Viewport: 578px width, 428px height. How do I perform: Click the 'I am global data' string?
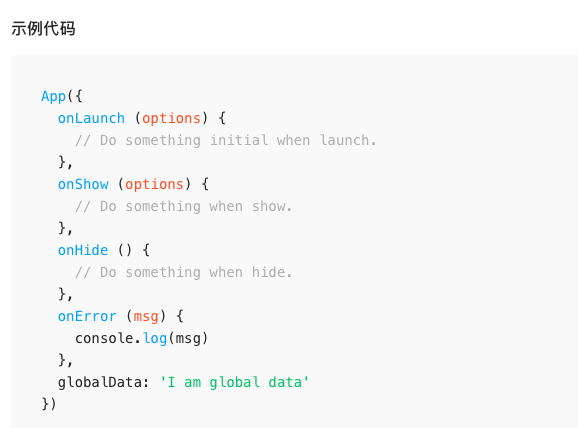click(x=235, y=382)
